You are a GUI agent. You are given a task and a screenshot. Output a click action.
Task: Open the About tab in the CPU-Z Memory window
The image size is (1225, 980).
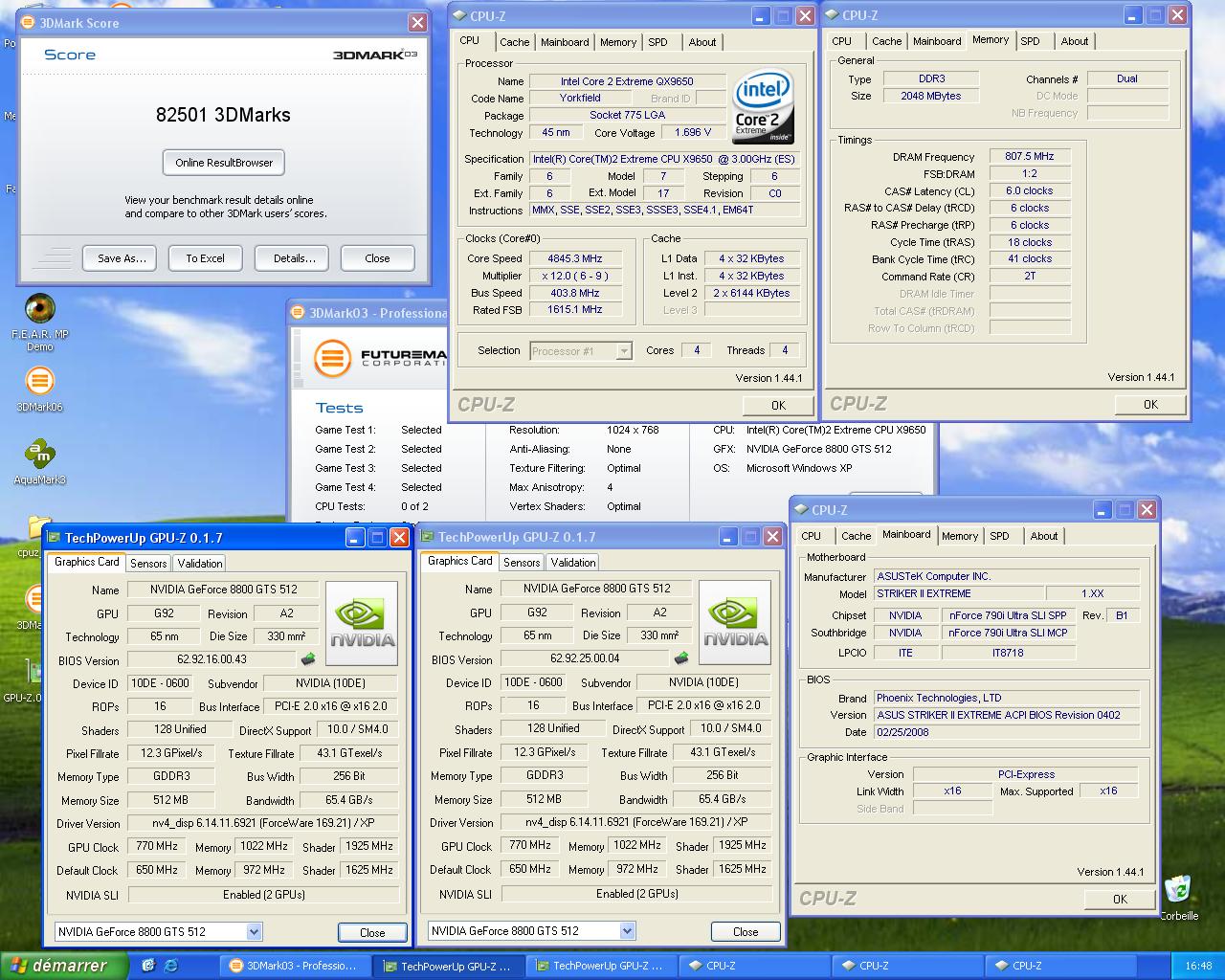coord(1074,41)
